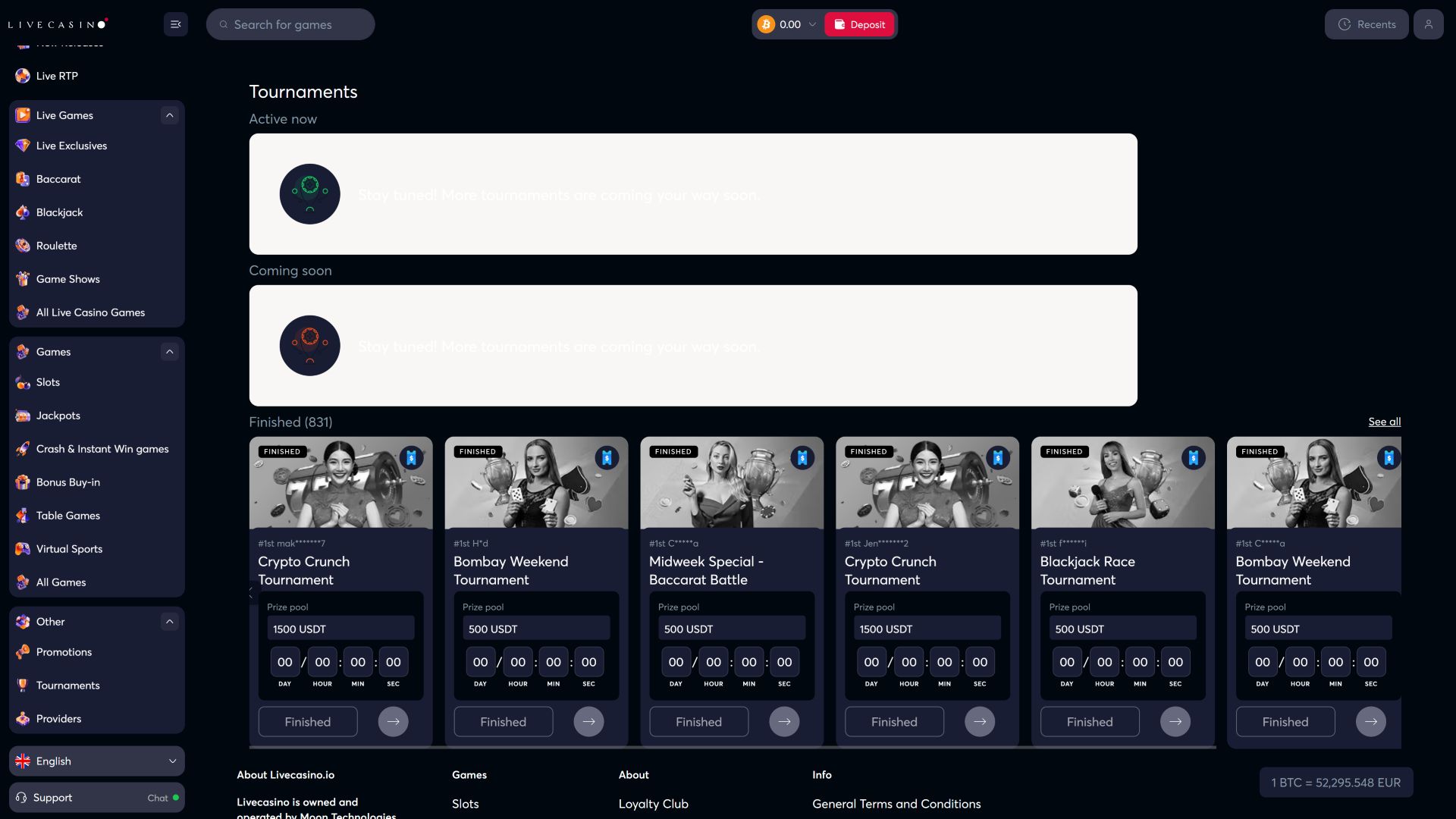This screenshot has width=1456, height=819.
Task: Click Finished button on Midweek Special card
Action: coord(698,722)
